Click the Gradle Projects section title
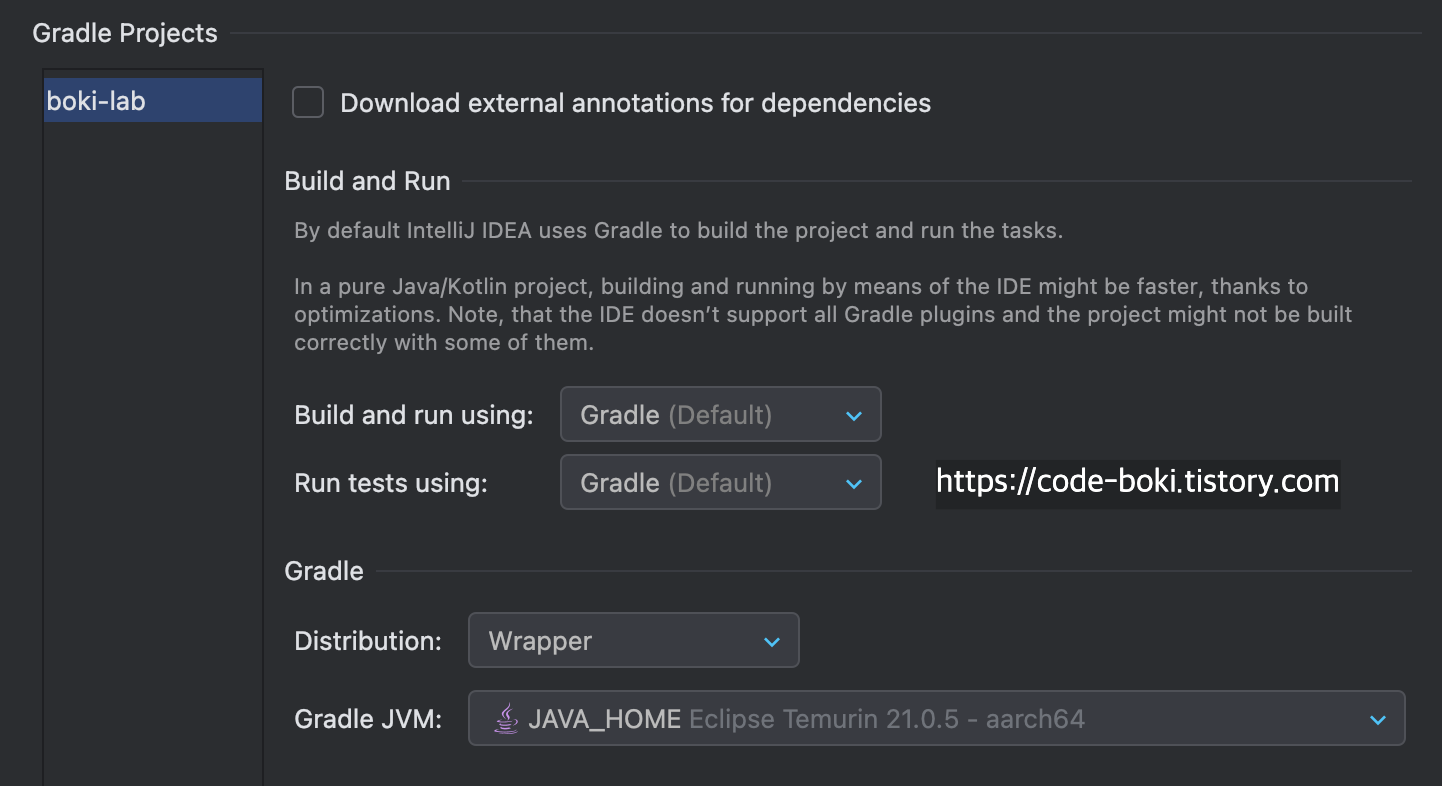The height and width of the screenshot is (786, 1442). (125, 33)
